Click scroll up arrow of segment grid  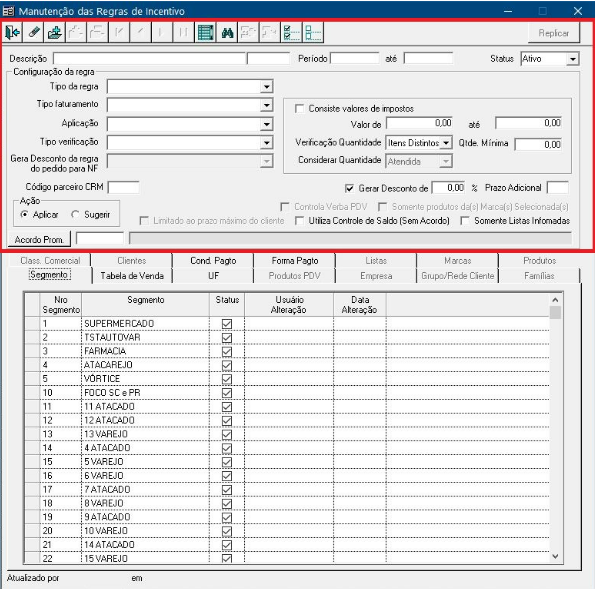tap(555, 300)
